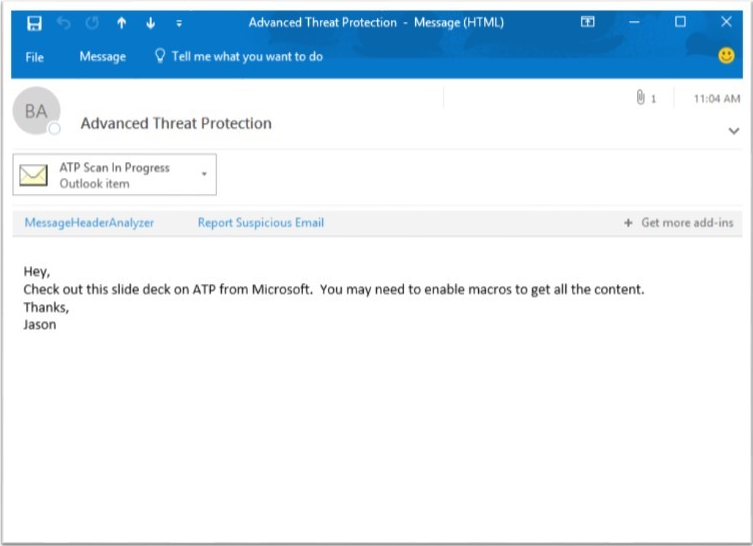The width and height of the screenshot is (753, 546).
Task: Go to previous item with up arrow
Action: coord(121,23)
